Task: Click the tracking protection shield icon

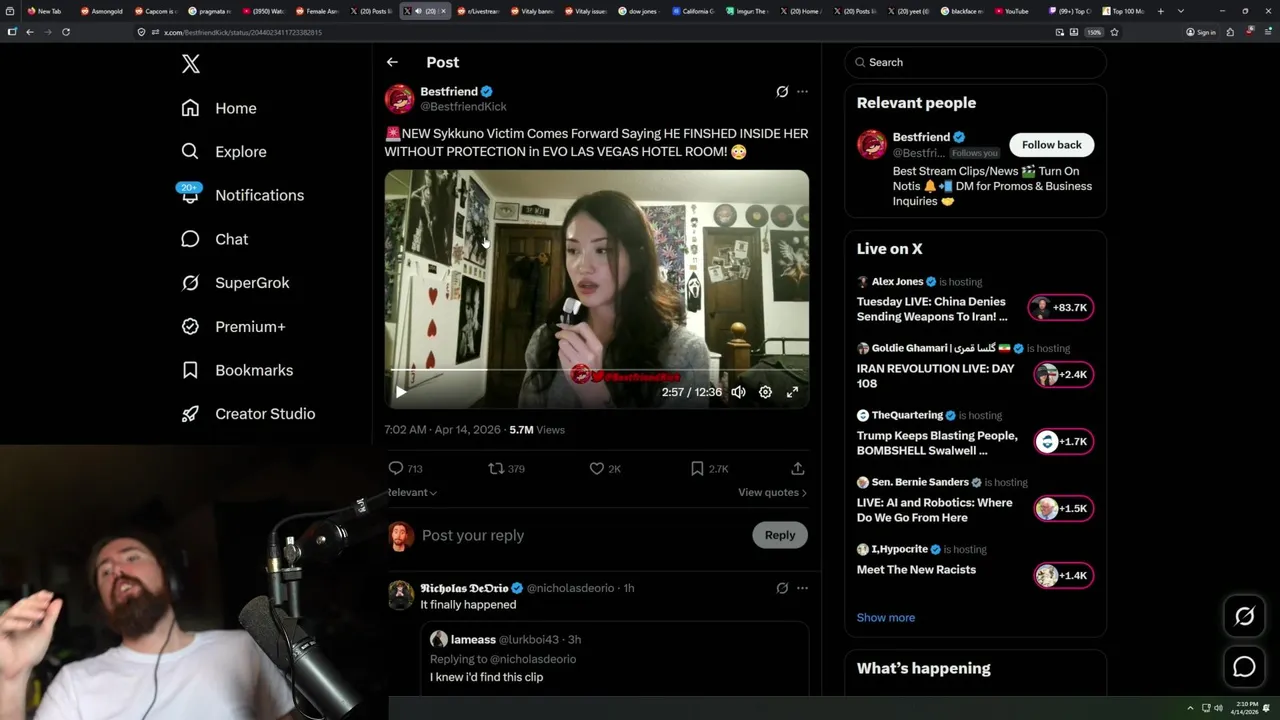Action: [x=142, y=32]
